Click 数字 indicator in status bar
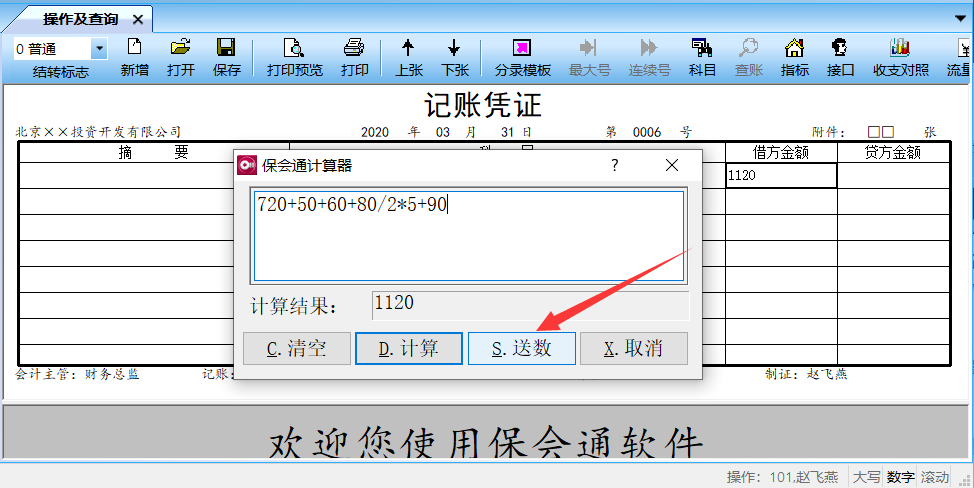Viewport: 974px width, 488px height. point(900,477)
